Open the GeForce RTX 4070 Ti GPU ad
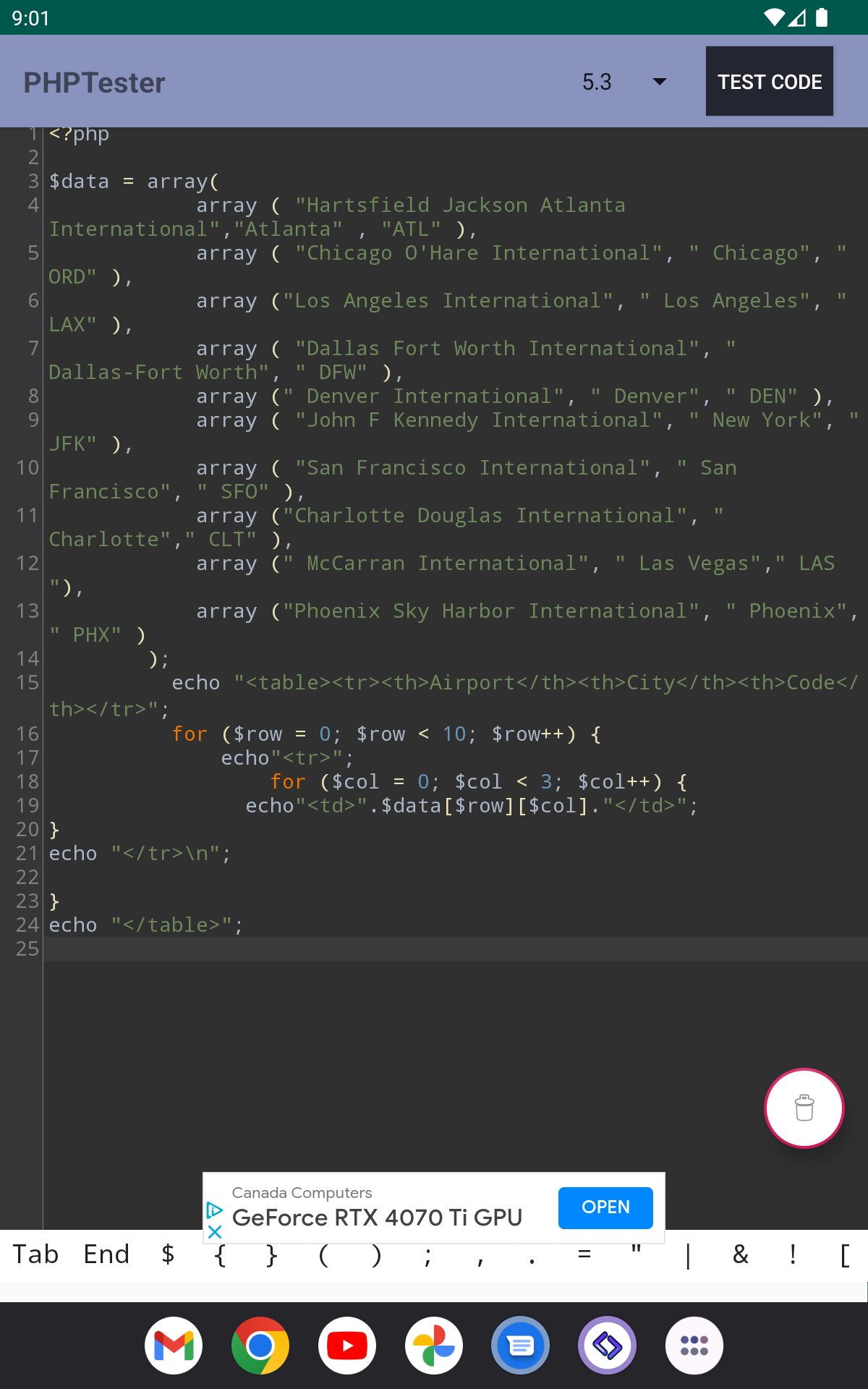The height and width of the screenshot is (1389, 868). point(377,1218)
